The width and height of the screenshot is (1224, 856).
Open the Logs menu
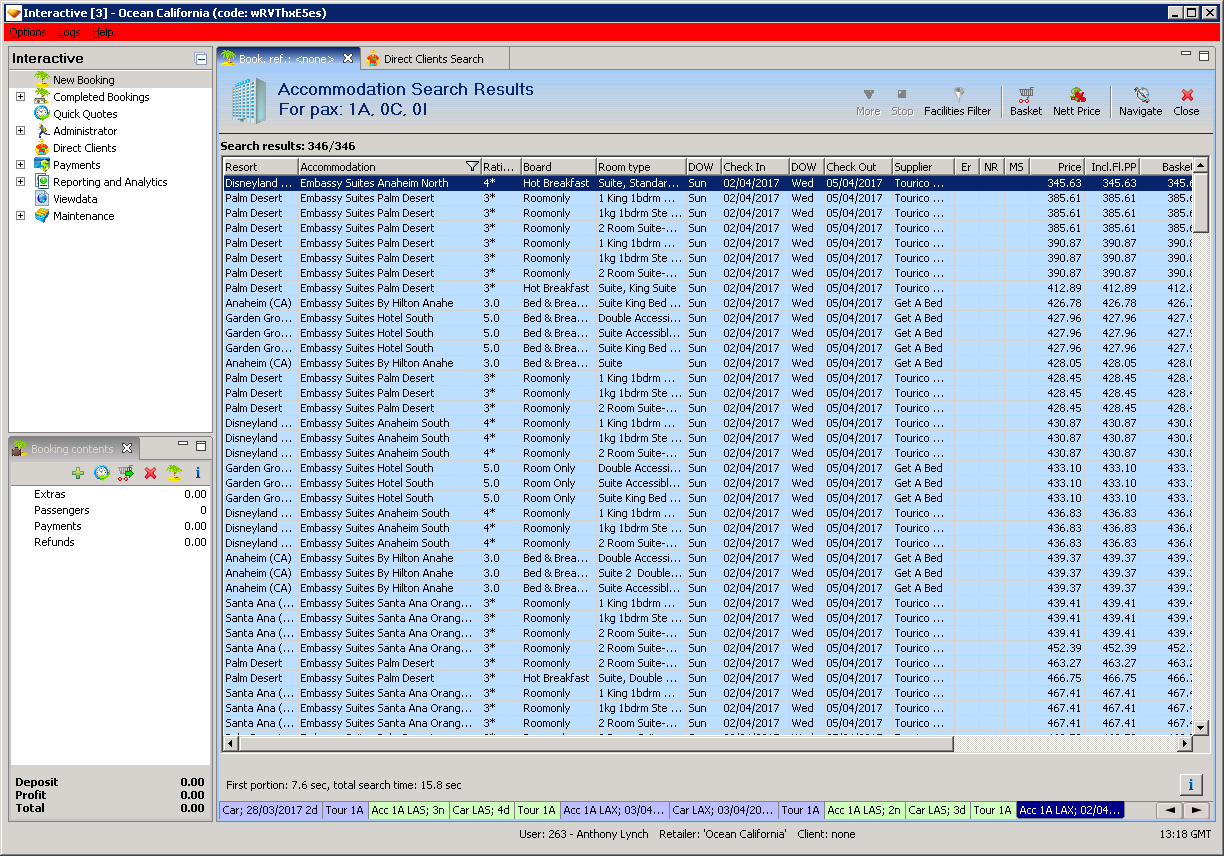[x=69, y=33]
